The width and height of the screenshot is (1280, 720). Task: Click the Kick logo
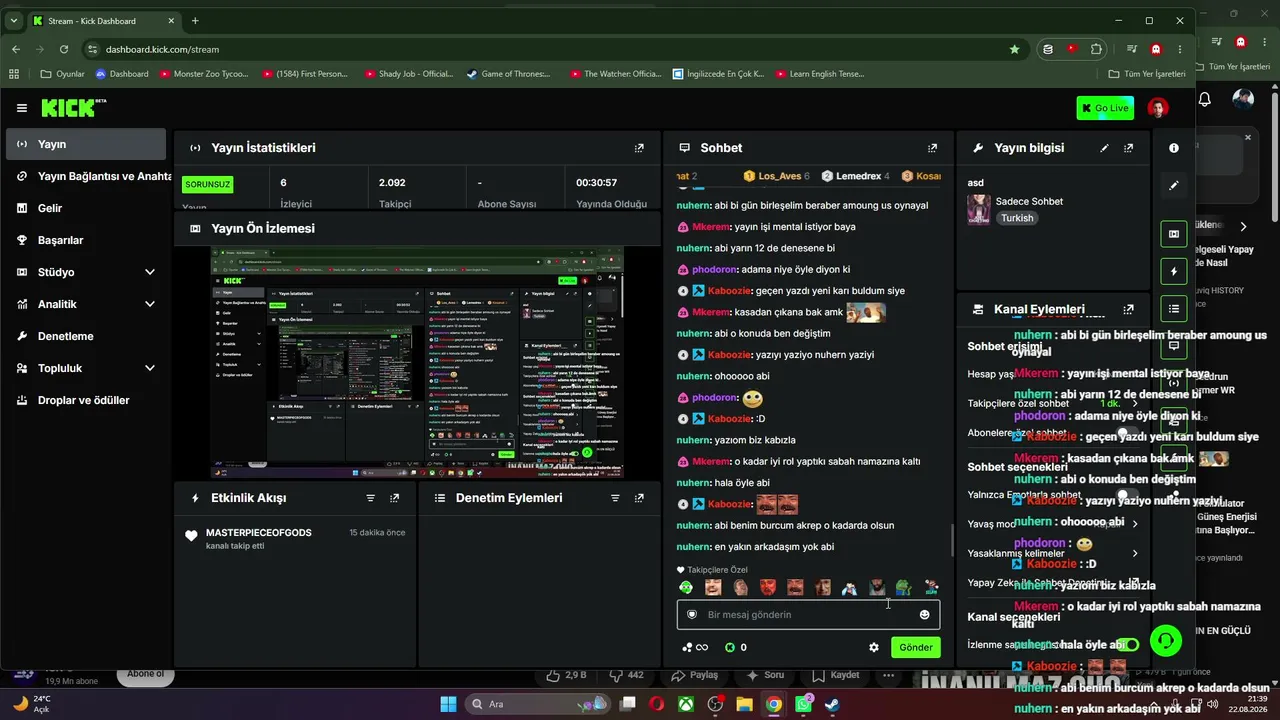click(x=74, y=108)
